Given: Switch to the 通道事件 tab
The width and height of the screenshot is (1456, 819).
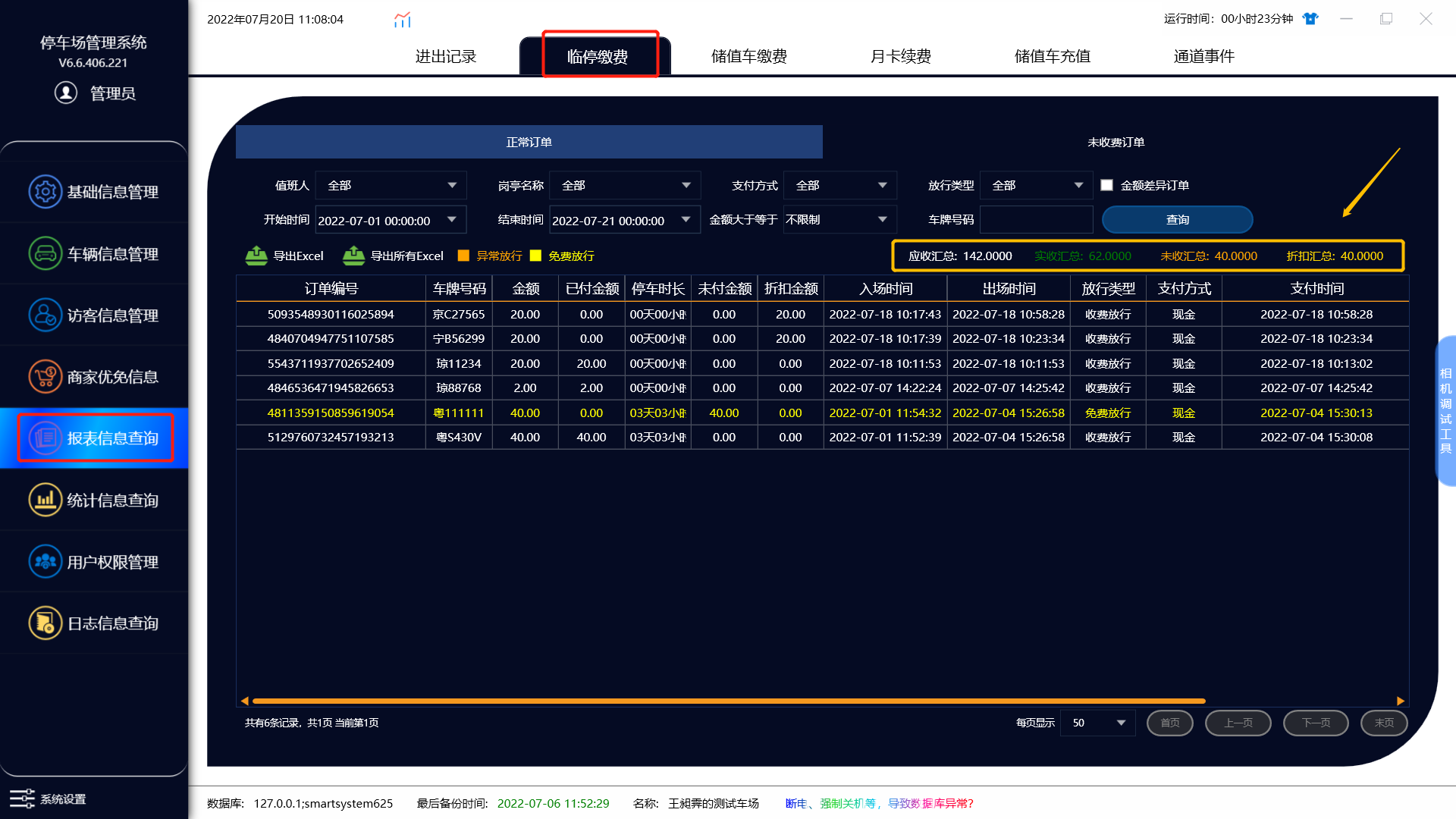Looking at the screenshot, I should click(1203, 56).
